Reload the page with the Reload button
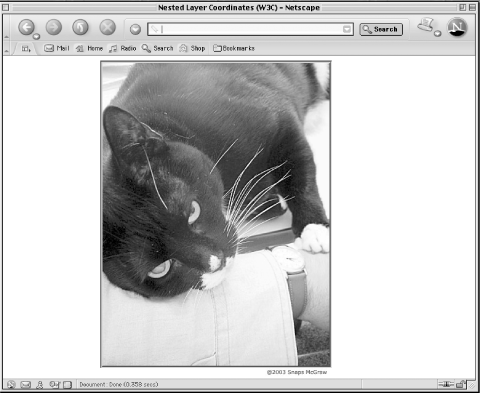Viewport: 481px width, 393px height. 80,27
